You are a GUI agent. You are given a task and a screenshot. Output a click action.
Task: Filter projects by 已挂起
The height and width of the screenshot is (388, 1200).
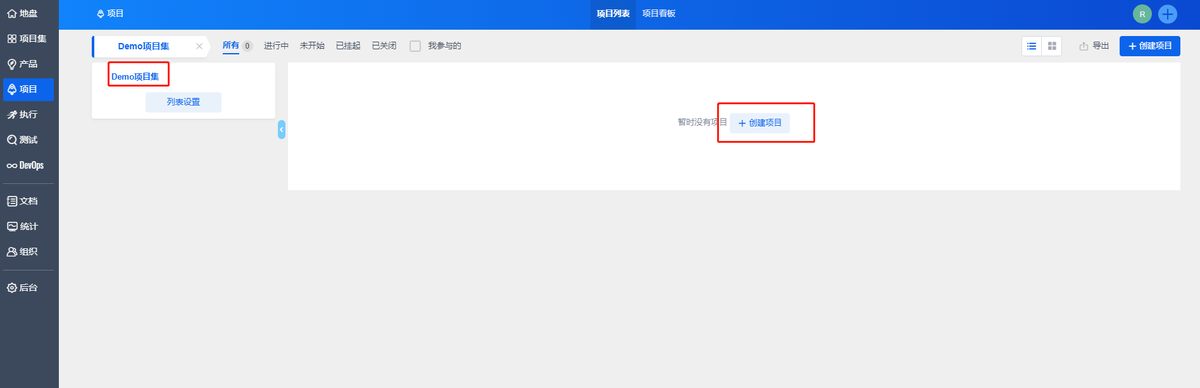(348, 46)
